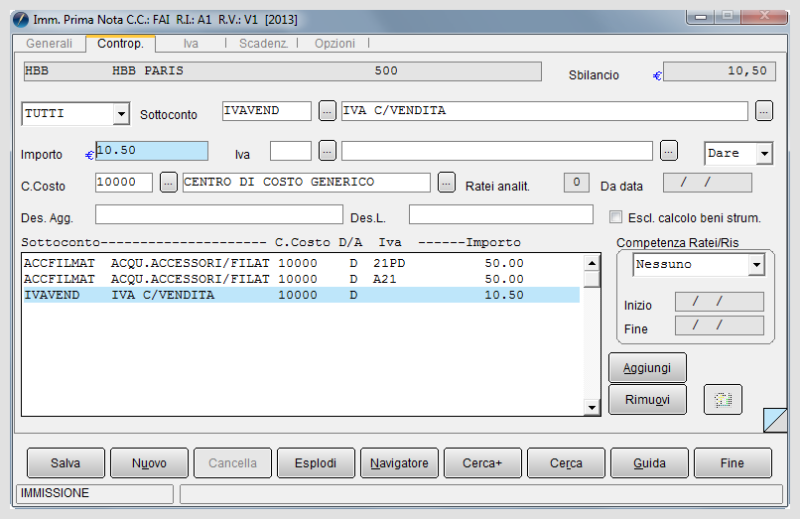Screen dimensions: 800x519
Task: Click the Cerca+ button
Action: [482, 463]
